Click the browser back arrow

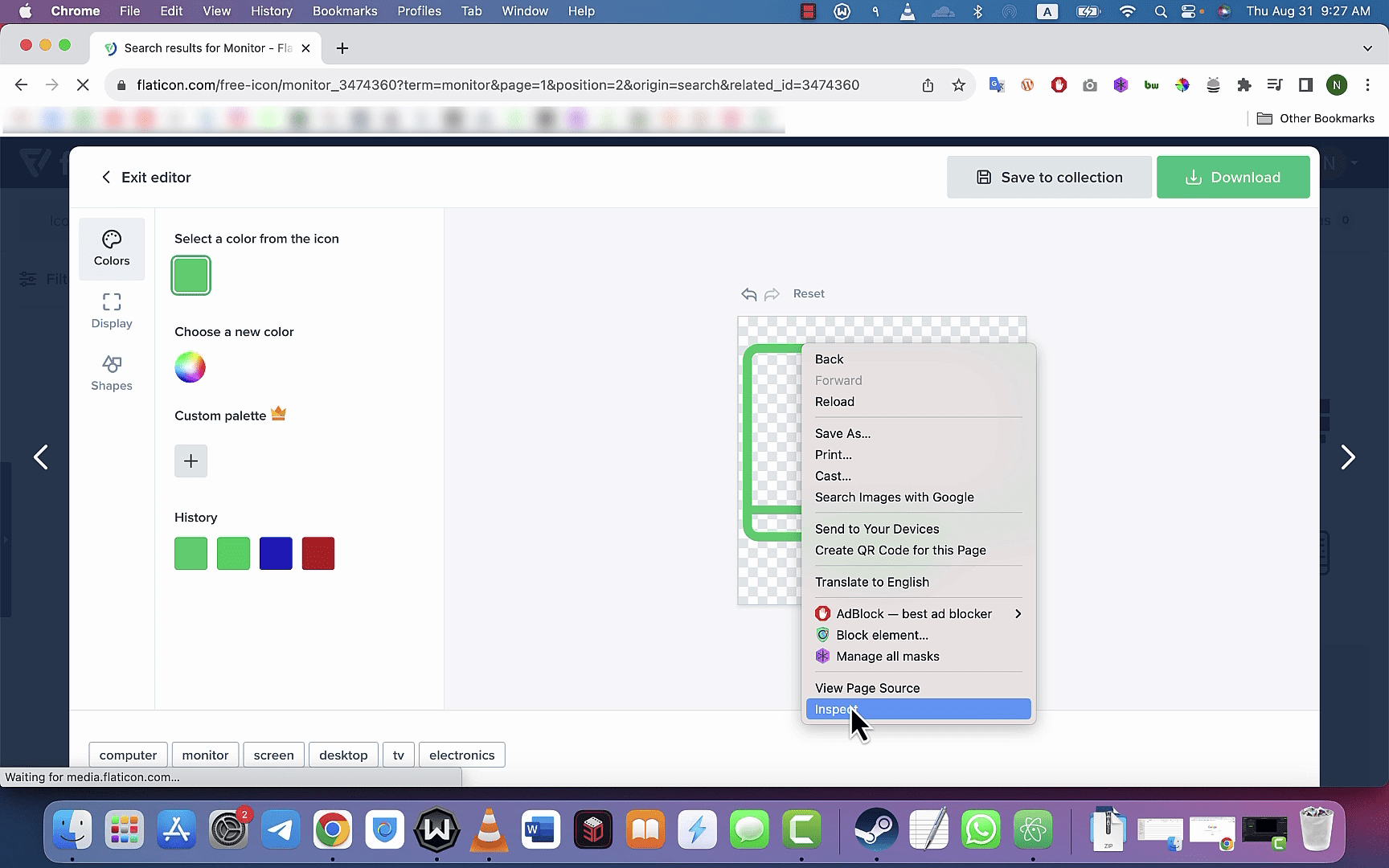point(22,85)
